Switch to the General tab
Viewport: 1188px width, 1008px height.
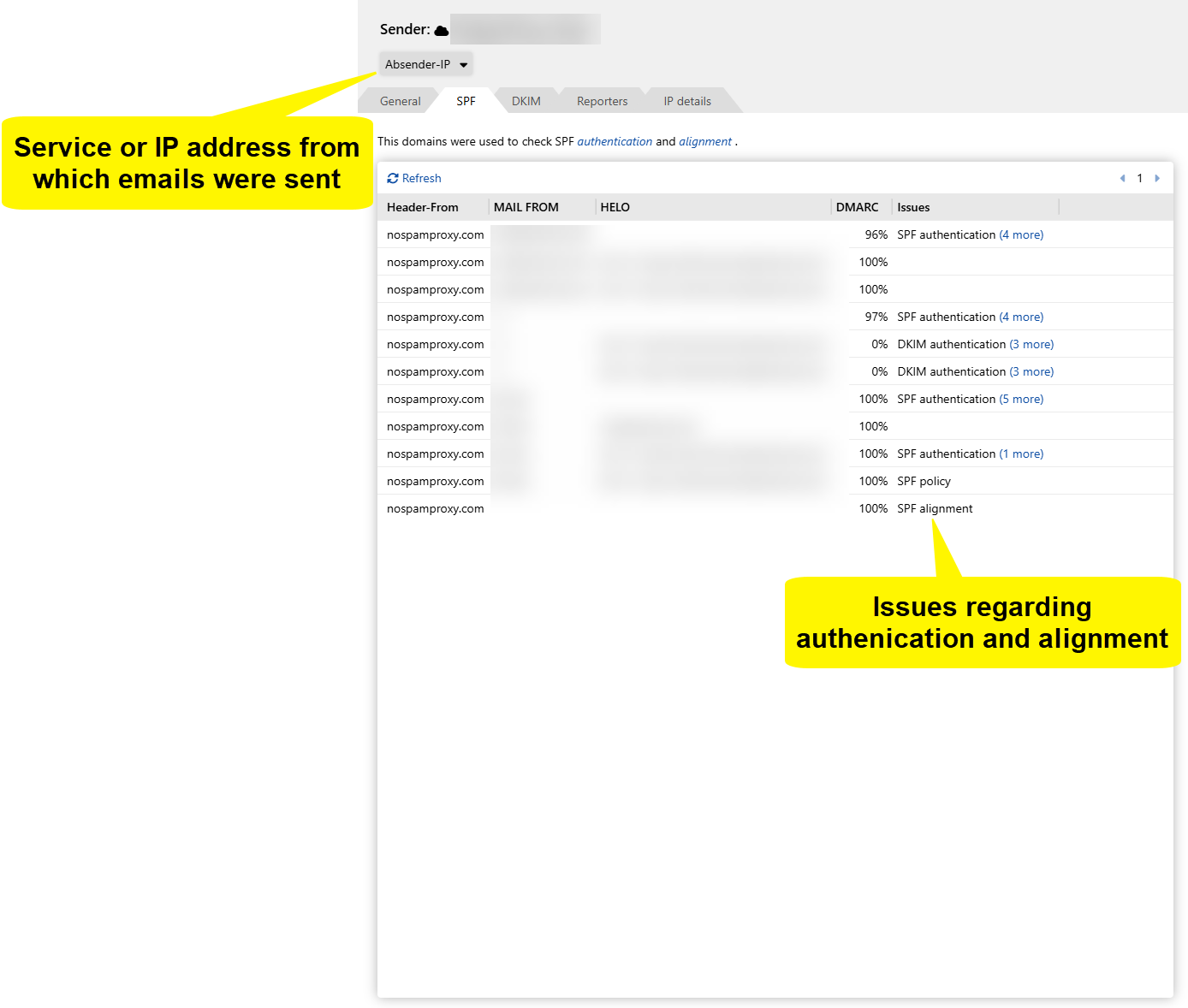point(400,101)
